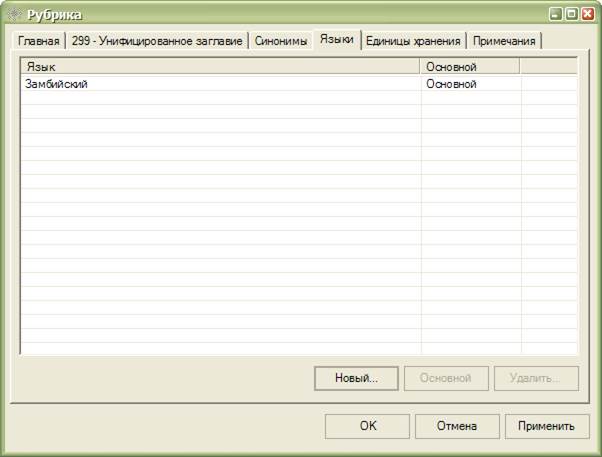Click the Основной button below the list

pyautogui.click(x=446, y=379)
